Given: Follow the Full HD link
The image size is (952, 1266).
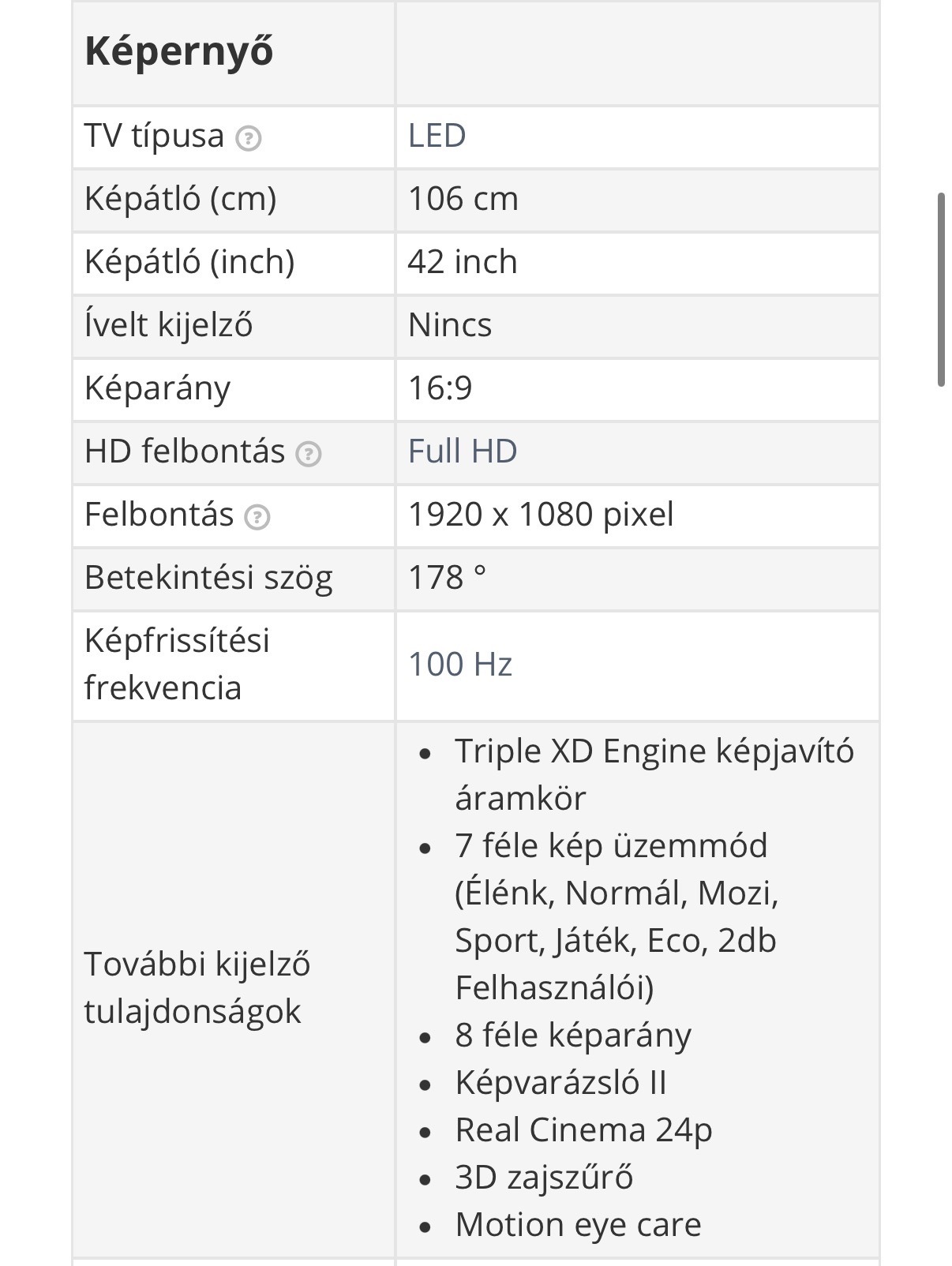Looking at the screenshot, I should click(463, 451).
